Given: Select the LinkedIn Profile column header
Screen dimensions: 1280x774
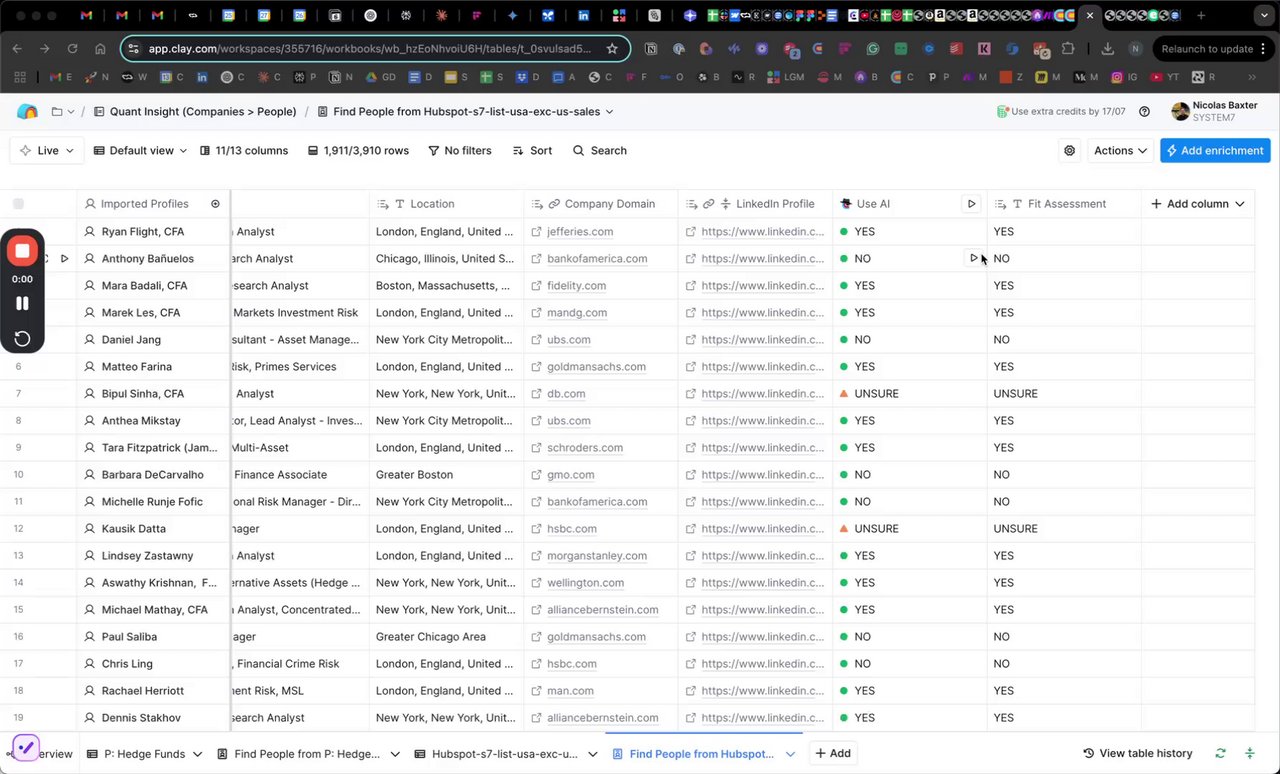Looking at the screenshot, I should click(x=755, y=204).
